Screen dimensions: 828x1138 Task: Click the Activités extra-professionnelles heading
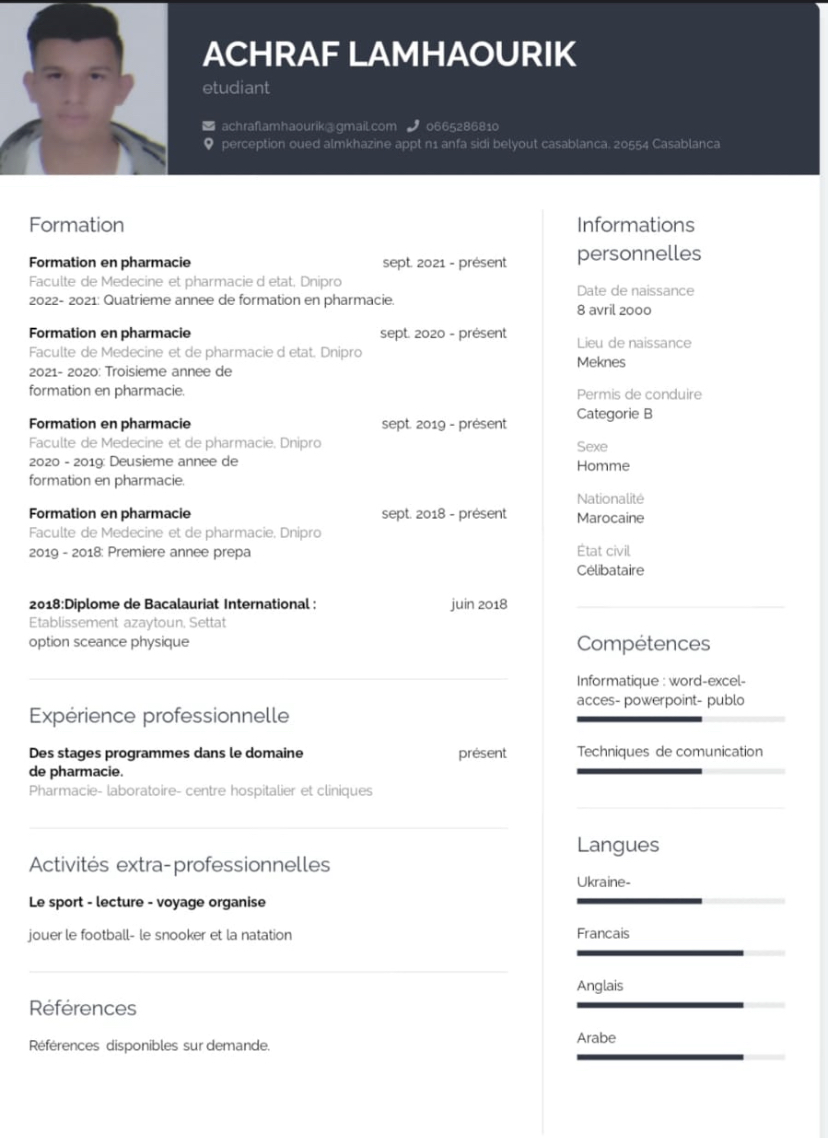(x=179, y=864)
